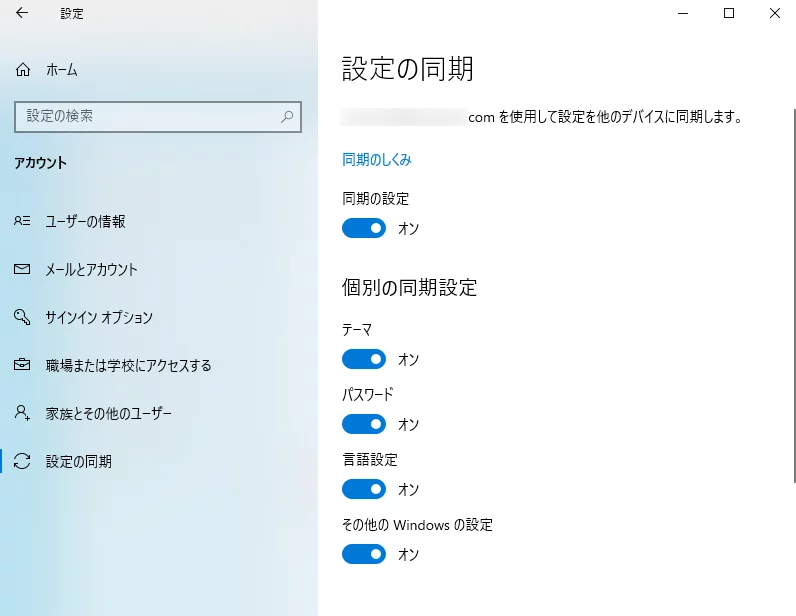Click the サインイン オプション key icon

22,318
